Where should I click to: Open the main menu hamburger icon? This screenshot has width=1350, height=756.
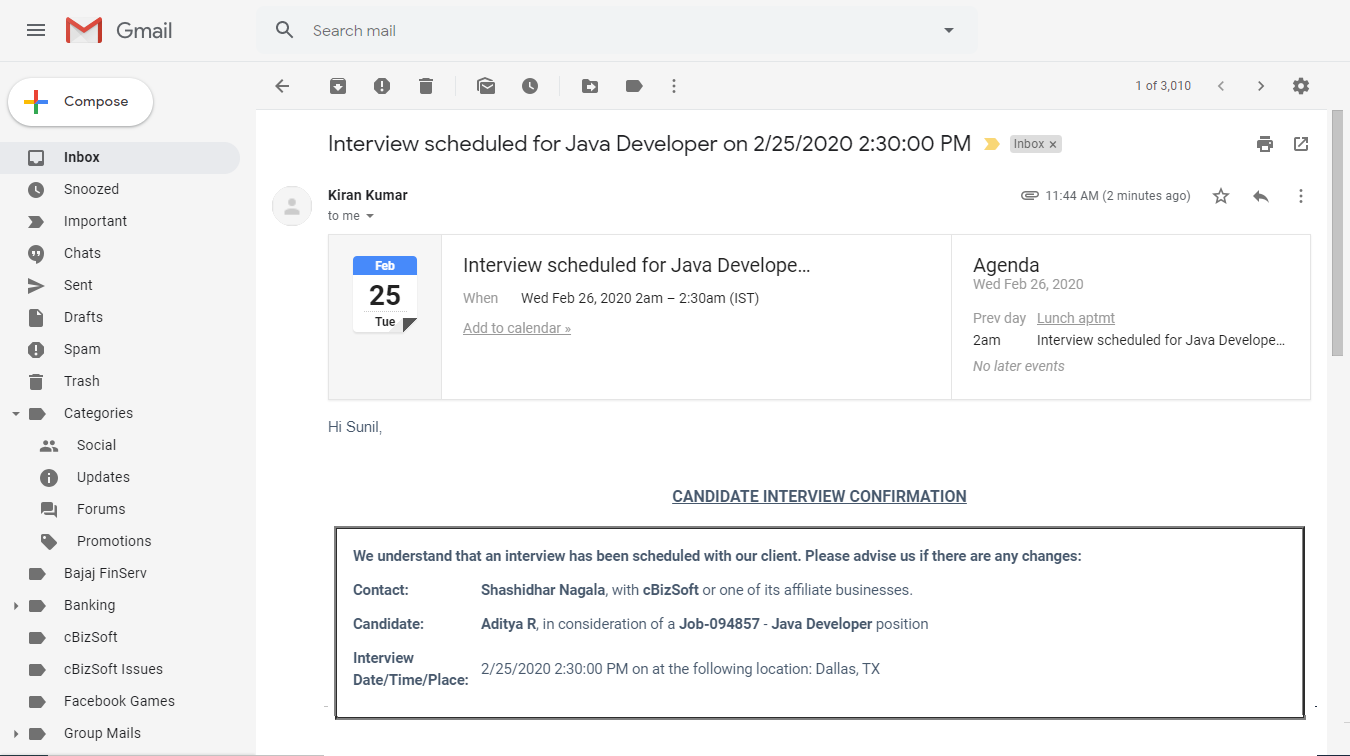tap(36, 30)
